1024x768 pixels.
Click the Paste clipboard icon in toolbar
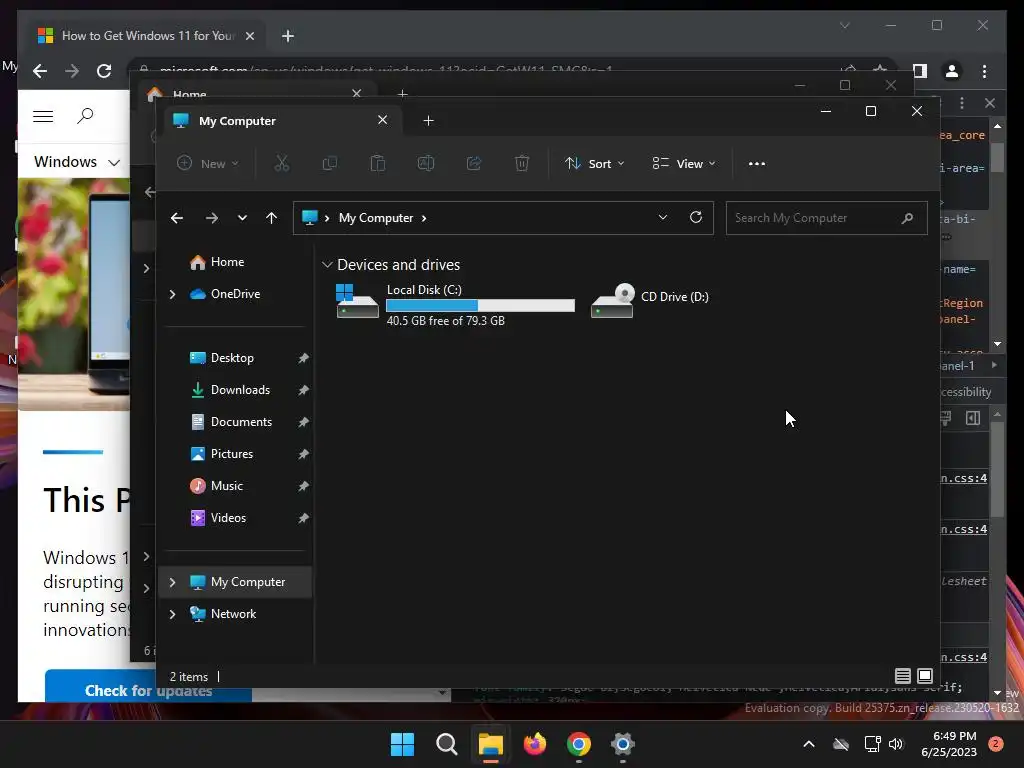click(x=377, y=163)
